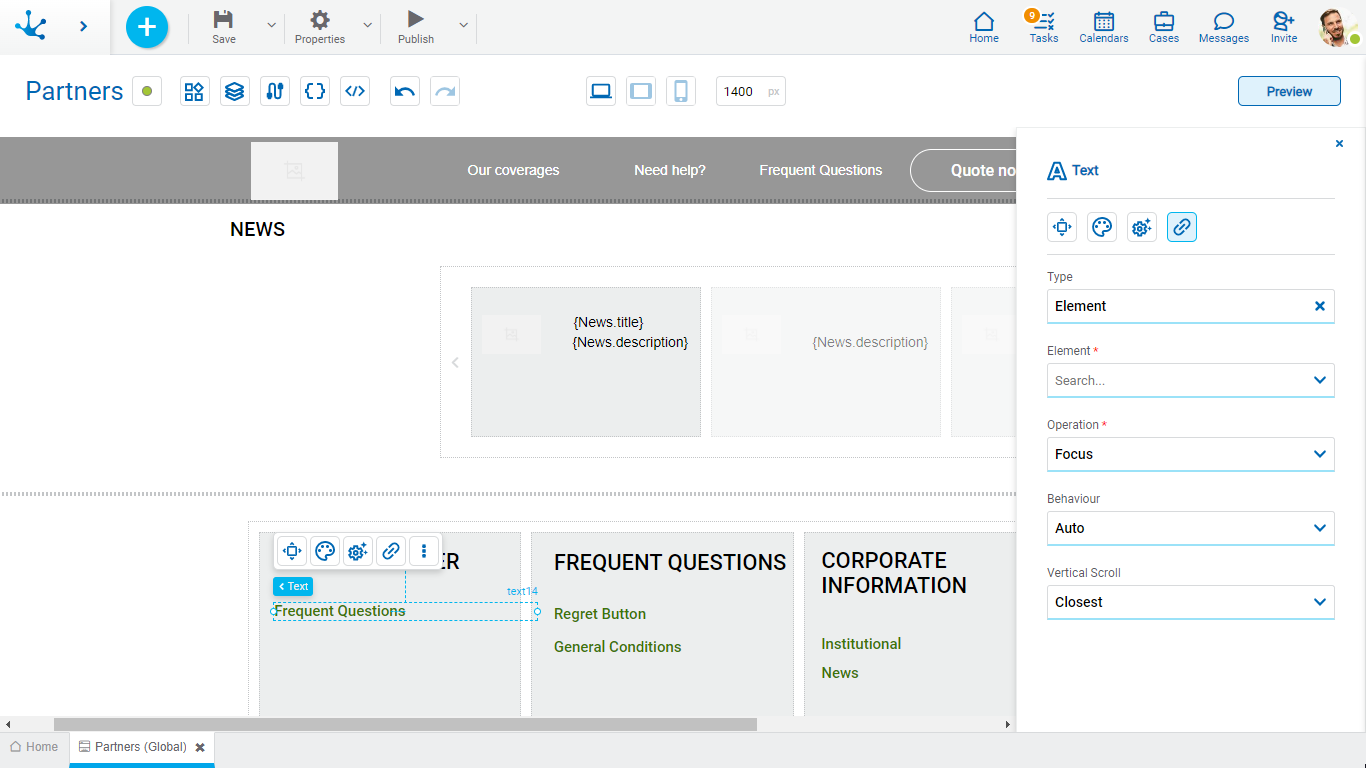1366x768 pixels.
Task: Open Tasks with 9 notifications
Action: [1043, 27]
